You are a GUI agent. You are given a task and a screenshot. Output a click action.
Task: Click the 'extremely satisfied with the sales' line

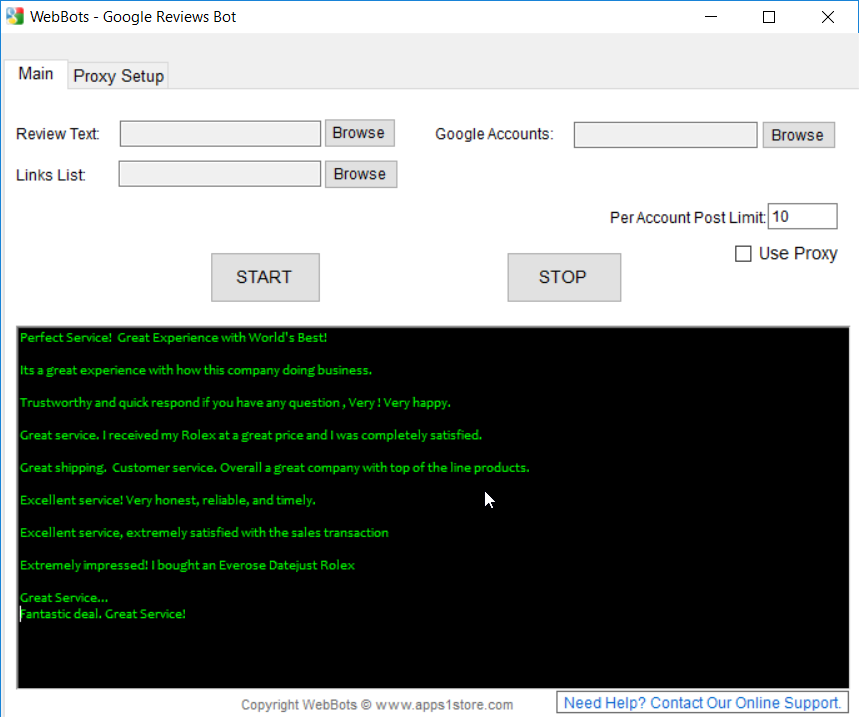tap(204, 532)
